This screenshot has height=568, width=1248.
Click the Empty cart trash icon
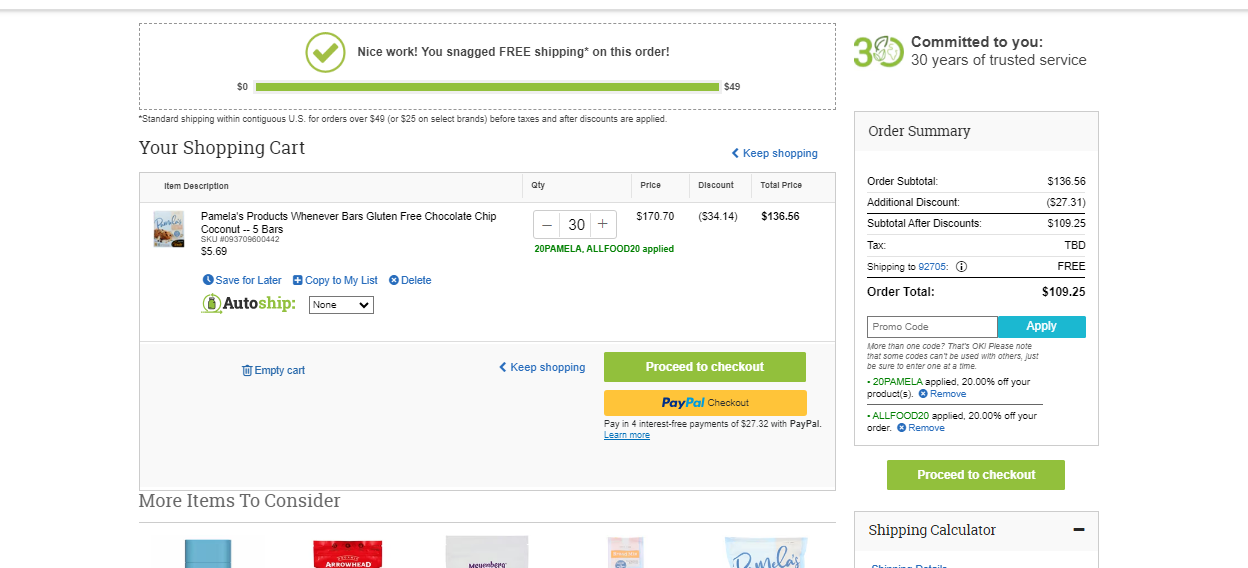(x=247, y=370)
